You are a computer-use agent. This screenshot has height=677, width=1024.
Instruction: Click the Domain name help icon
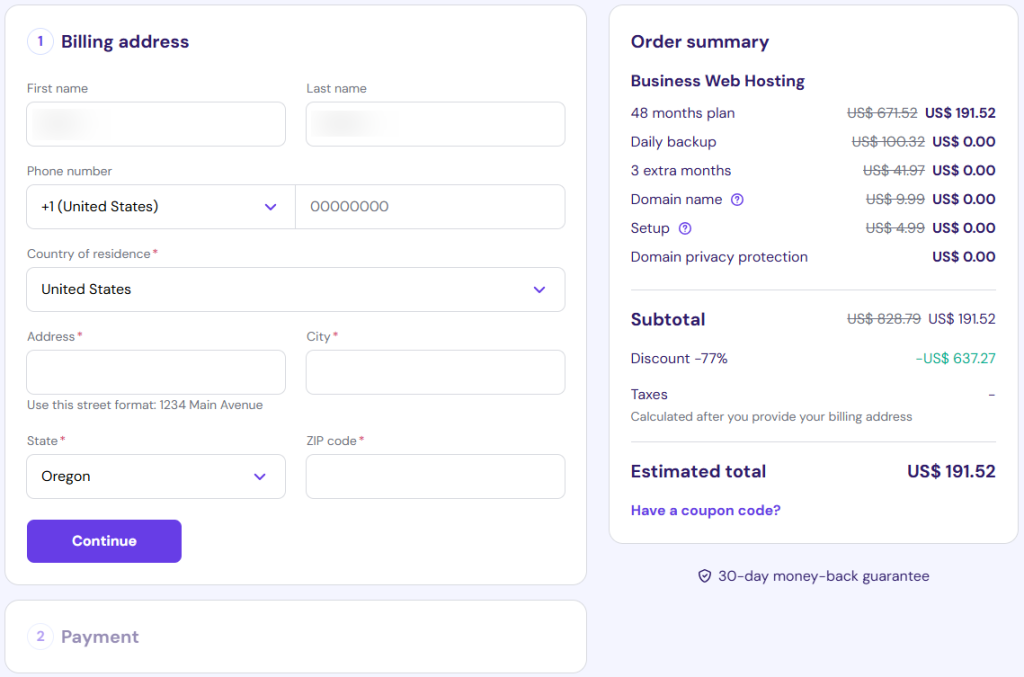tap(737, 200)
